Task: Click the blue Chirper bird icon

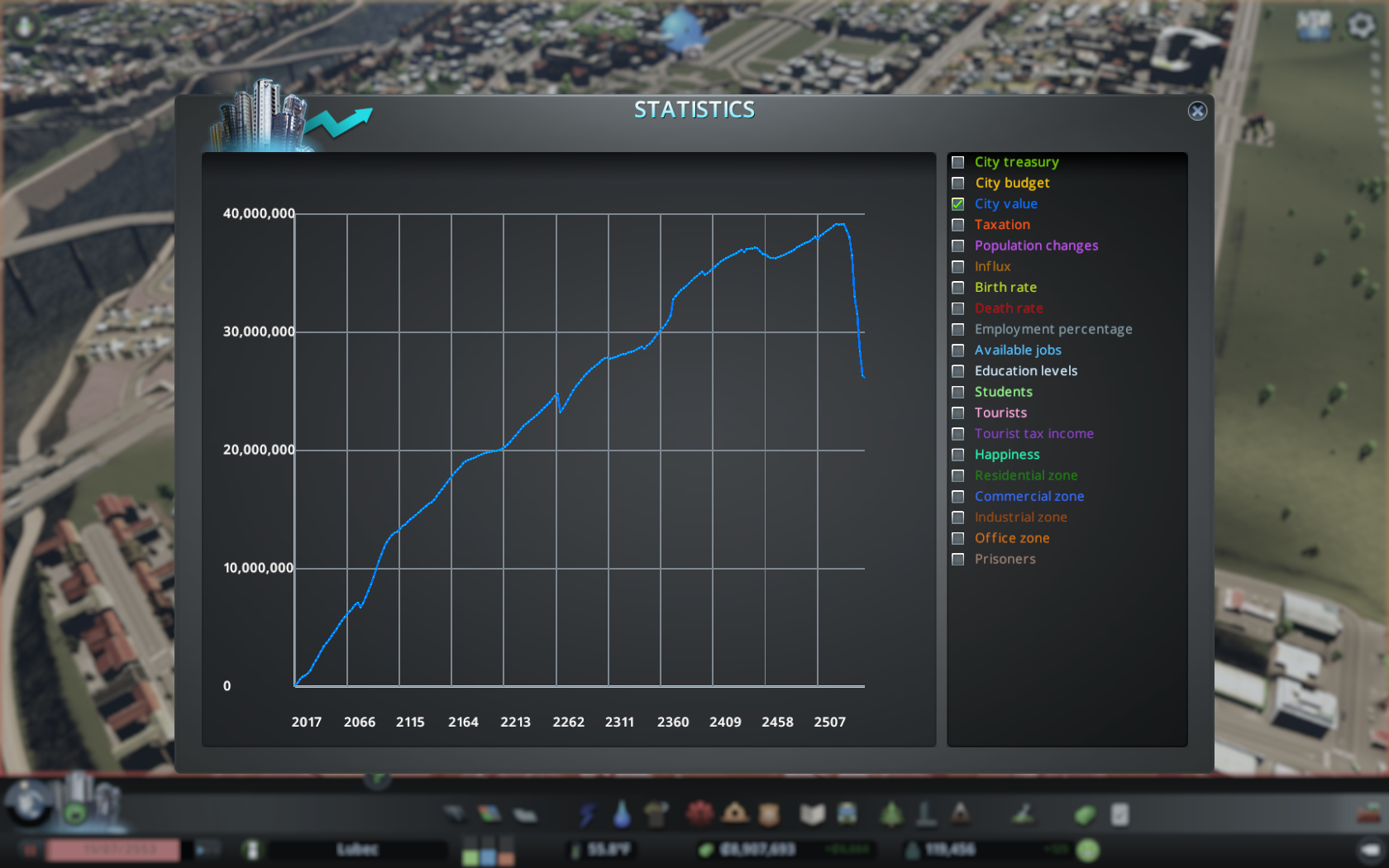Action: coord(683,29)
